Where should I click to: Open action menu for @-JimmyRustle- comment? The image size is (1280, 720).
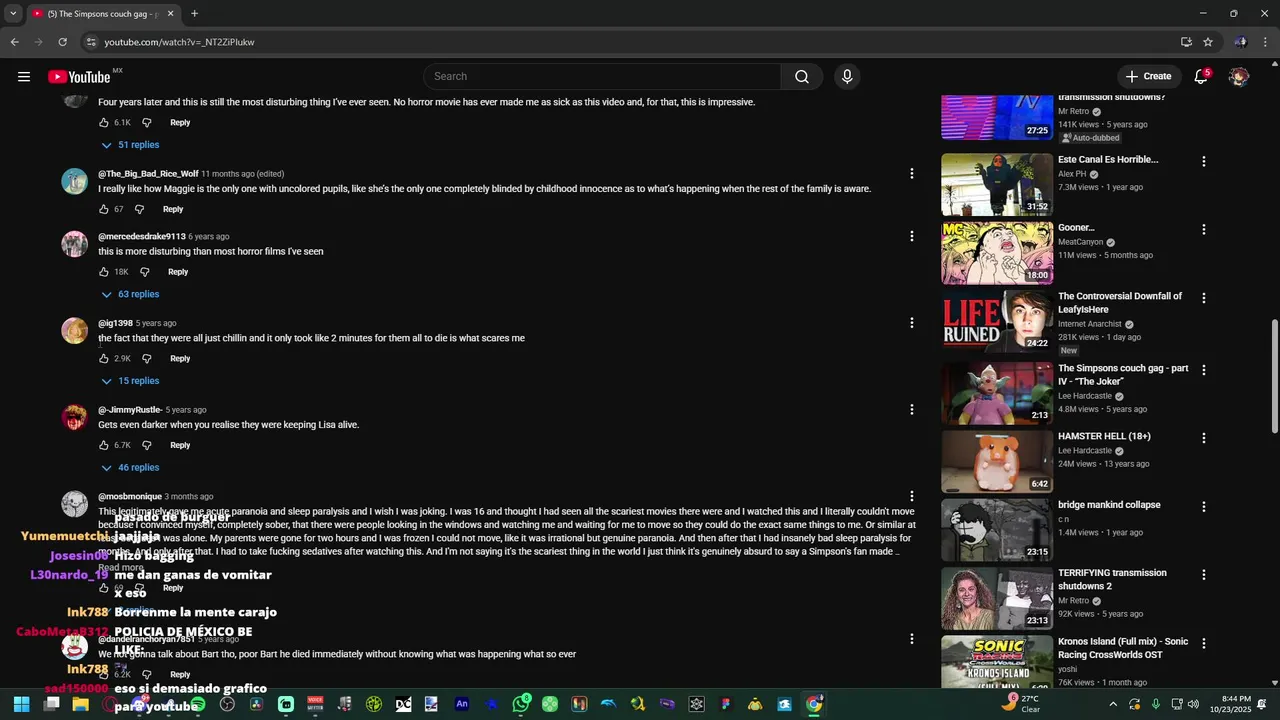click(x=911, y=409)
